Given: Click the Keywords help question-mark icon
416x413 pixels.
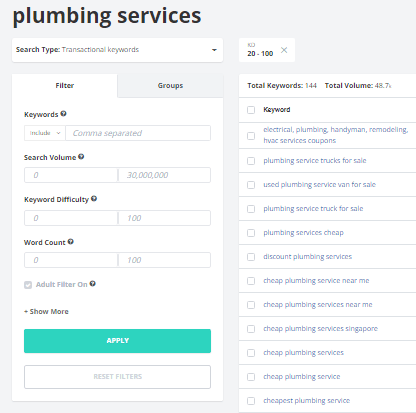Looking at the screenshot, I should 63,114.
